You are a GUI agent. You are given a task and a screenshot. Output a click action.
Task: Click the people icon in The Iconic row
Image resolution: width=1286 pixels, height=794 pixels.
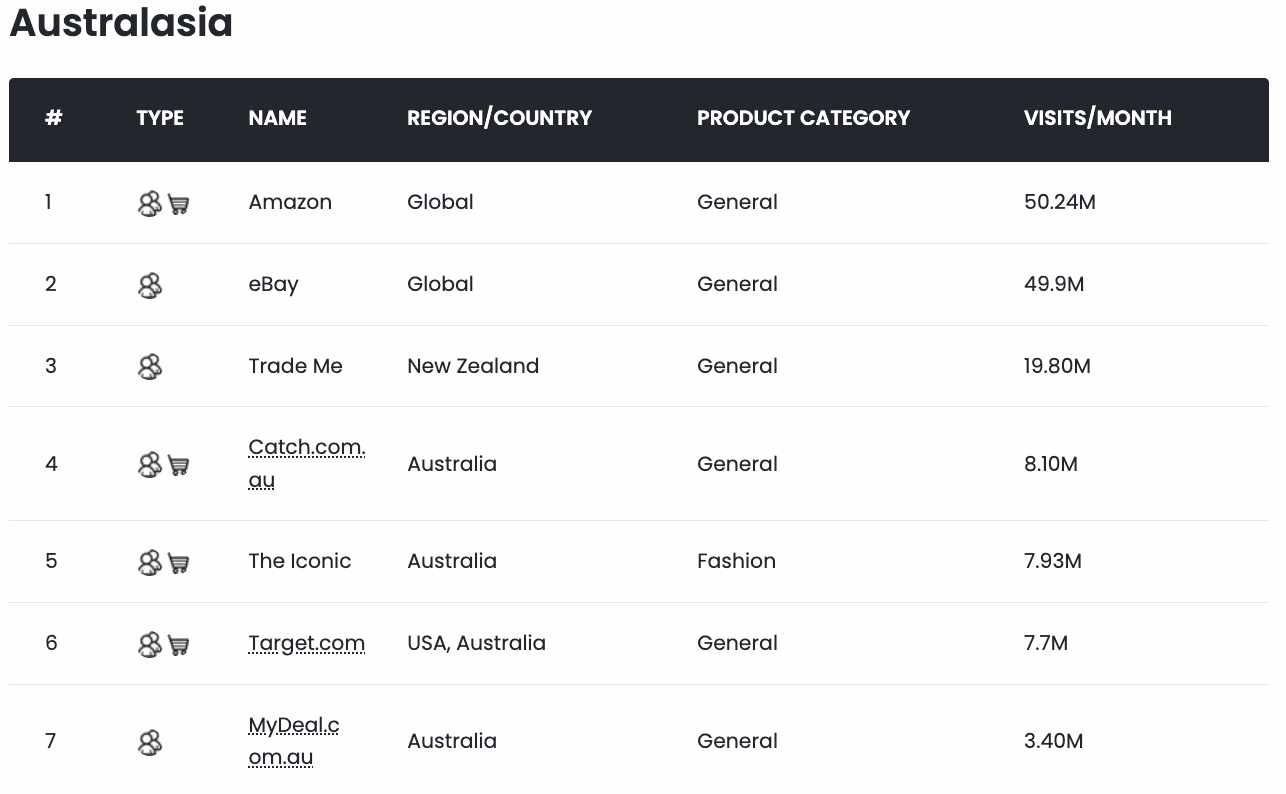(x=150, y=562)
